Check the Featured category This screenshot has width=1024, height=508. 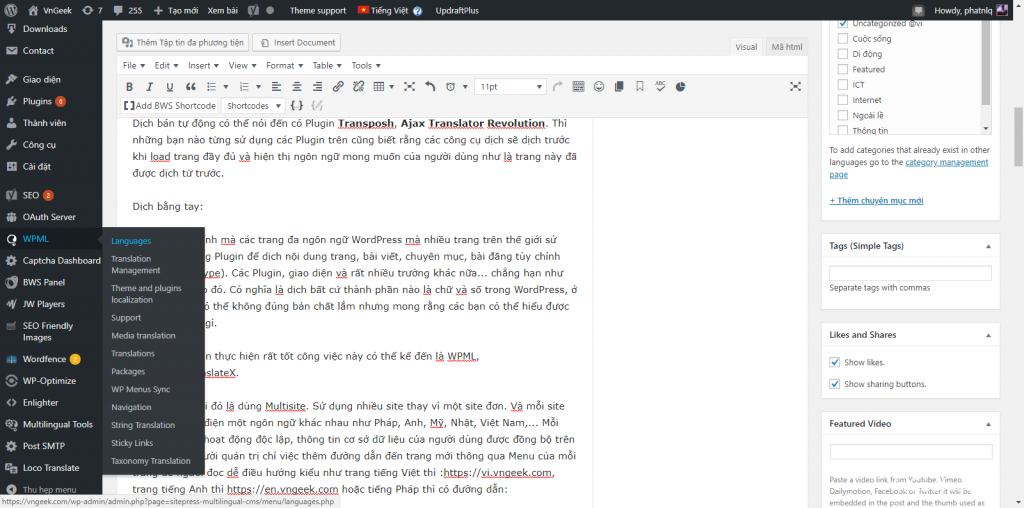[842, 69]
